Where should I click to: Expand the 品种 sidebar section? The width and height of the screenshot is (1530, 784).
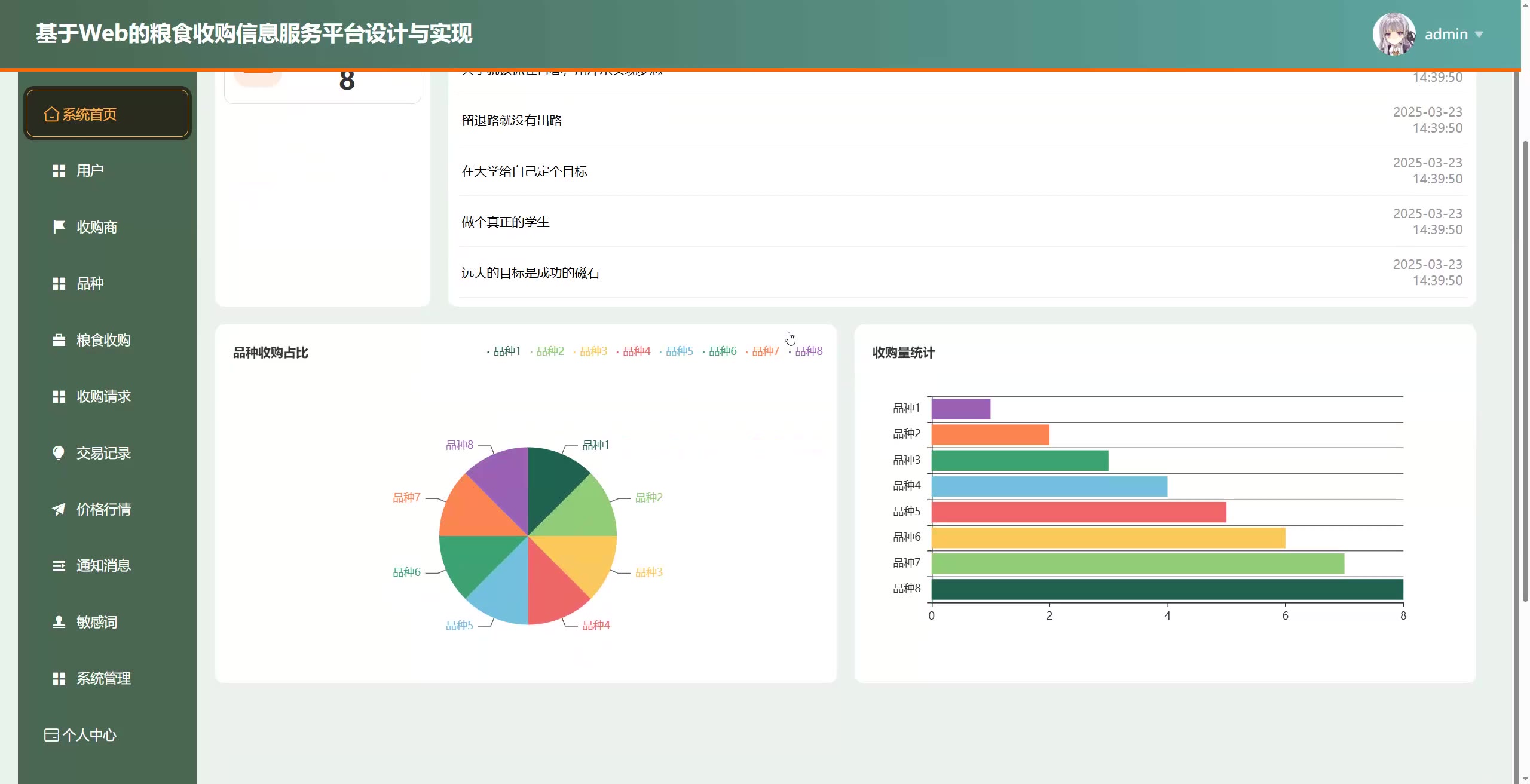(90, 283)
